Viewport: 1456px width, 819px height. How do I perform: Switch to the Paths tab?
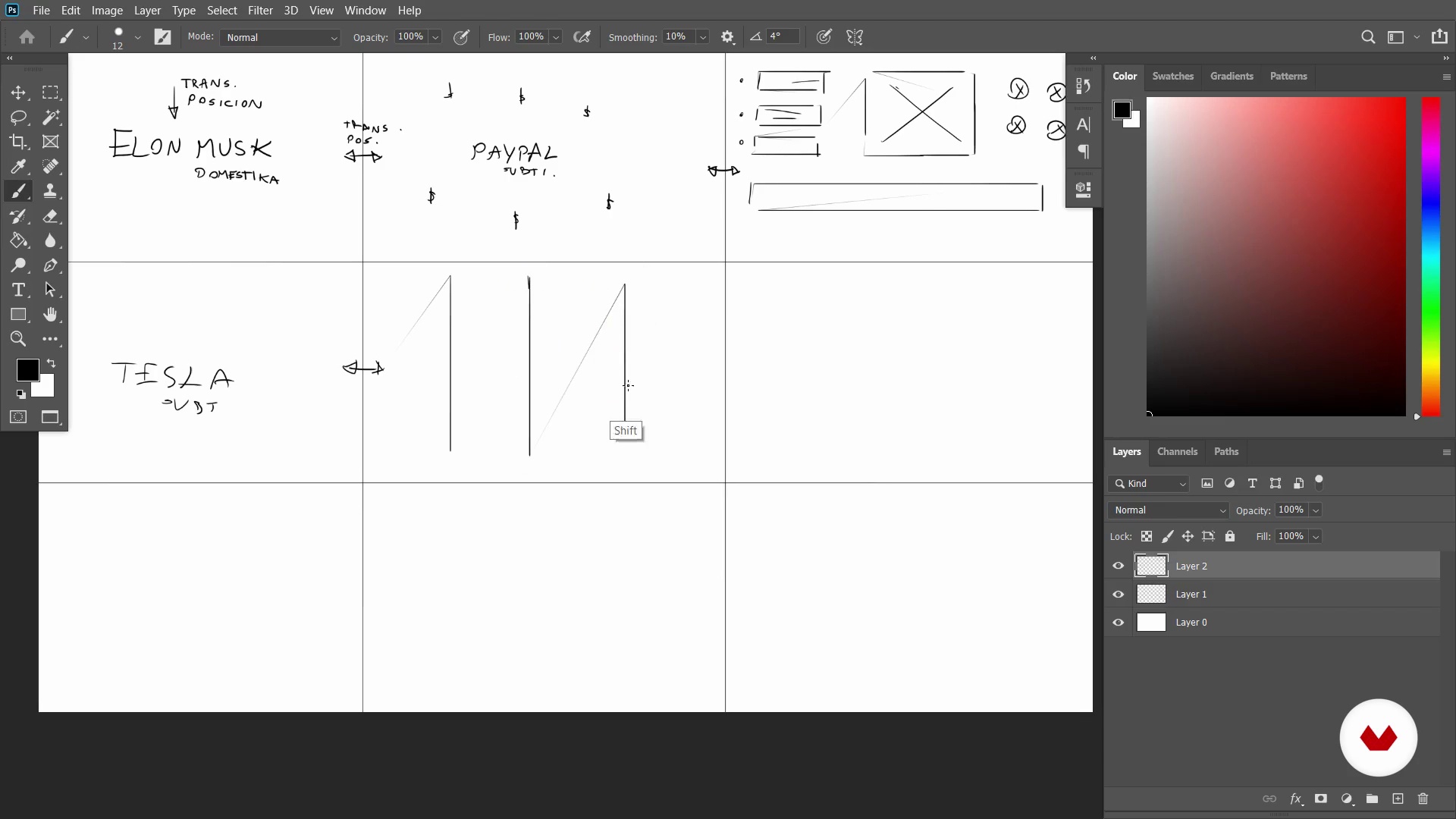(1226, 451)
